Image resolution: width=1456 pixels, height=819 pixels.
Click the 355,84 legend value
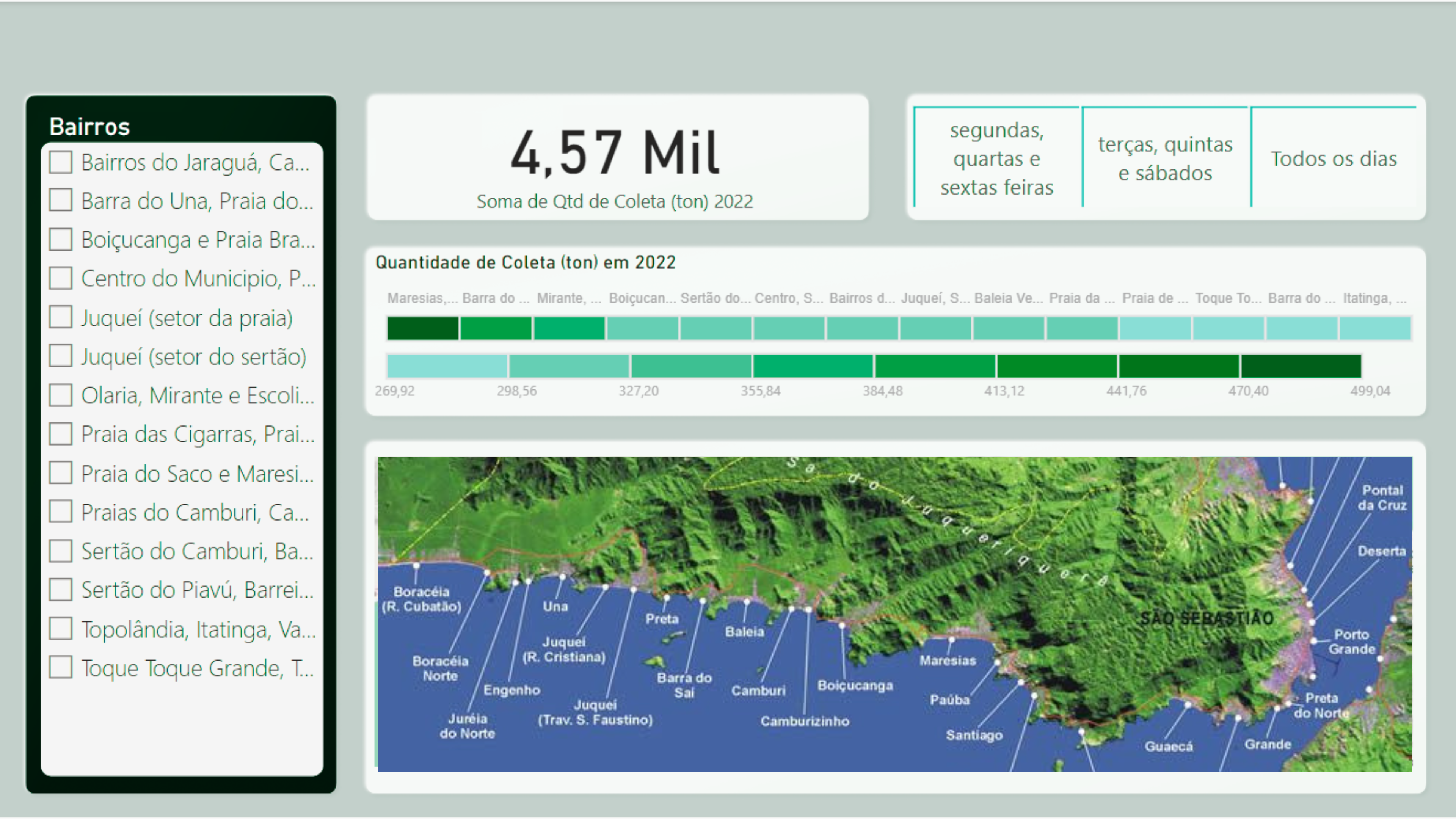761,391
